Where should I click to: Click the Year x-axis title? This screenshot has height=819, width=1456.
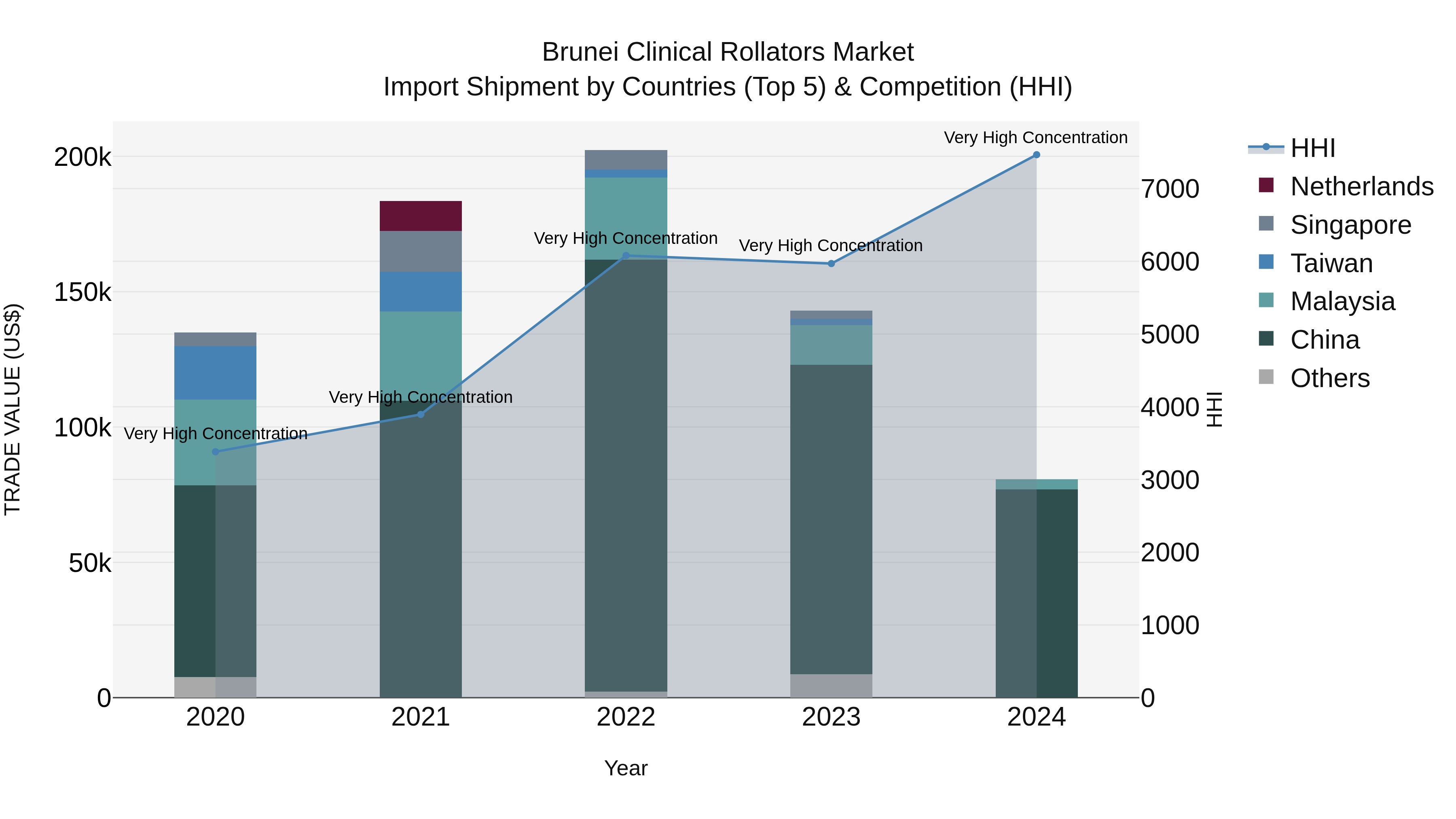pyautogui.click(x=626, y=768)
